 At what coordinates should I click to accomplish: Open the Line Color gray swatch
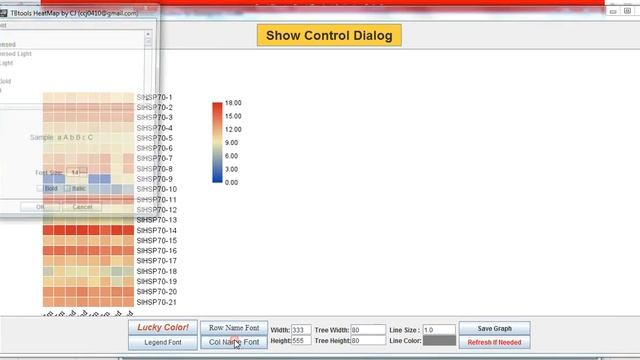coord(439,340)
